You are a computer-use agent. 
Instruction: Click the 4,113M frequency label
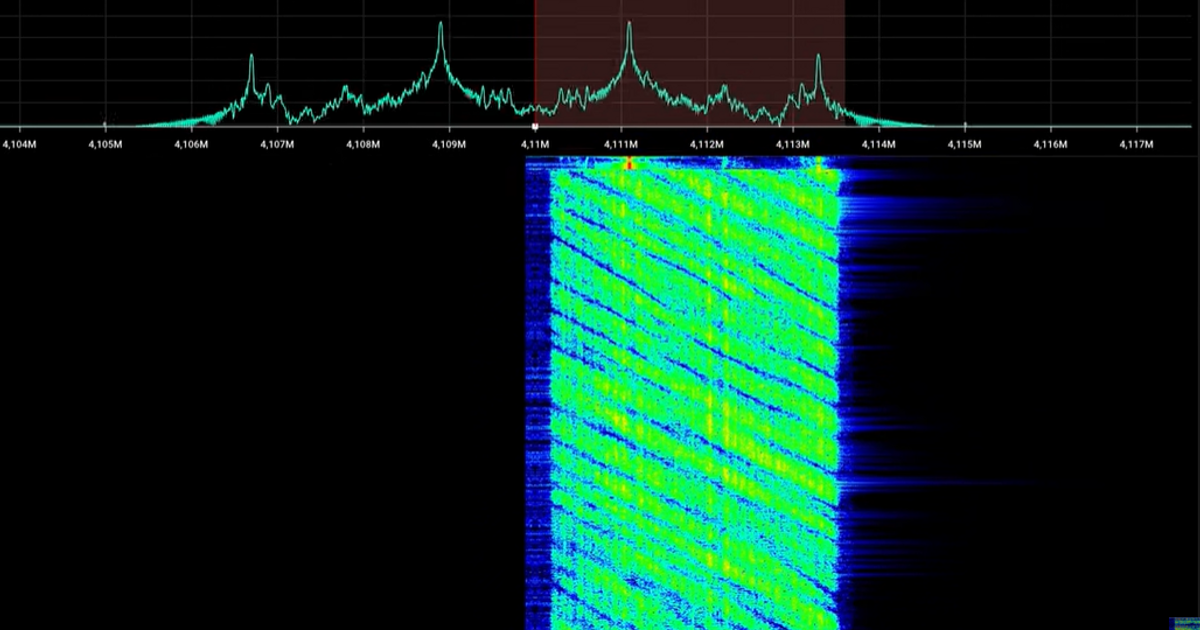[x=794, y=145]
